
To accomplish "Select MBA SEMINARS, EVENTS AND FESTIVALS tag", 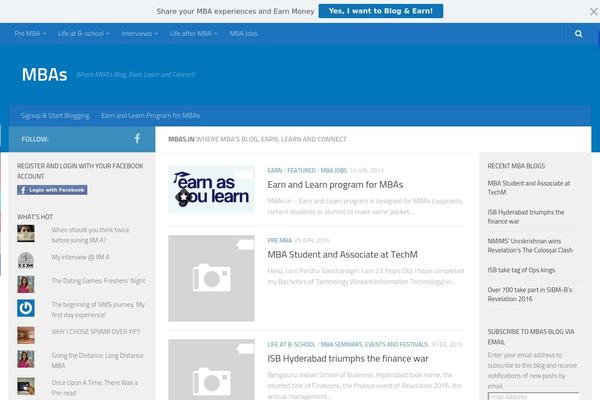I will [374, 344].
